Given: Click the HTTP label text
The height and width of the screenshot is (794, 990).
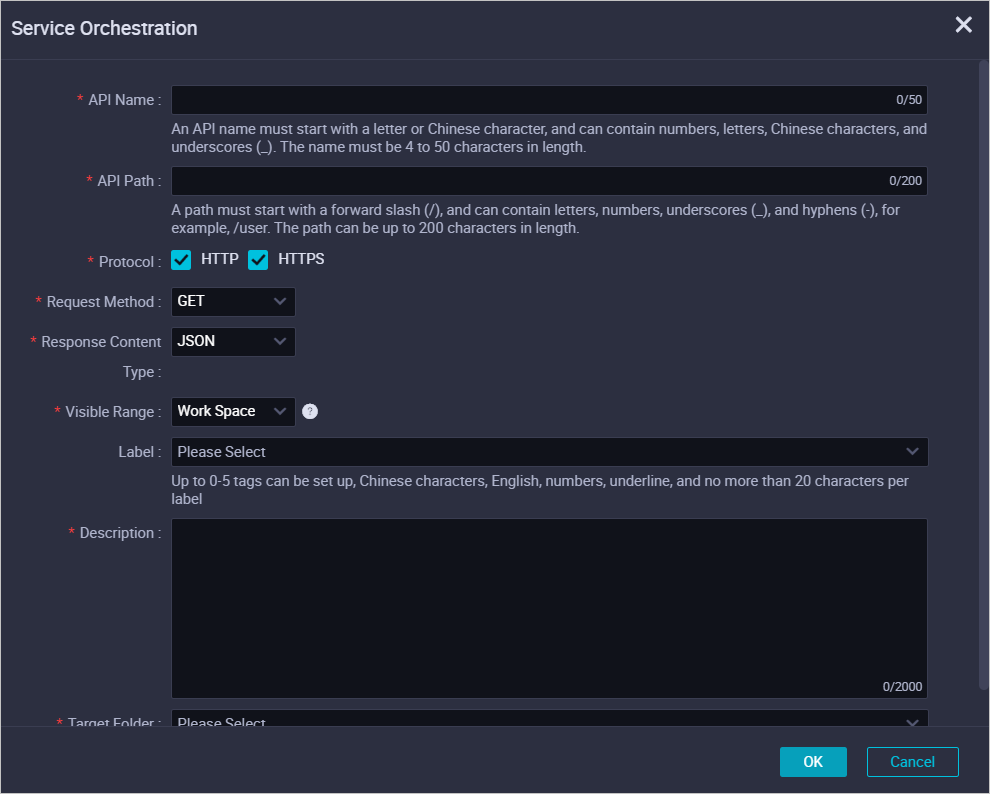Looking at the screenshot, I should tap(220, 259).
